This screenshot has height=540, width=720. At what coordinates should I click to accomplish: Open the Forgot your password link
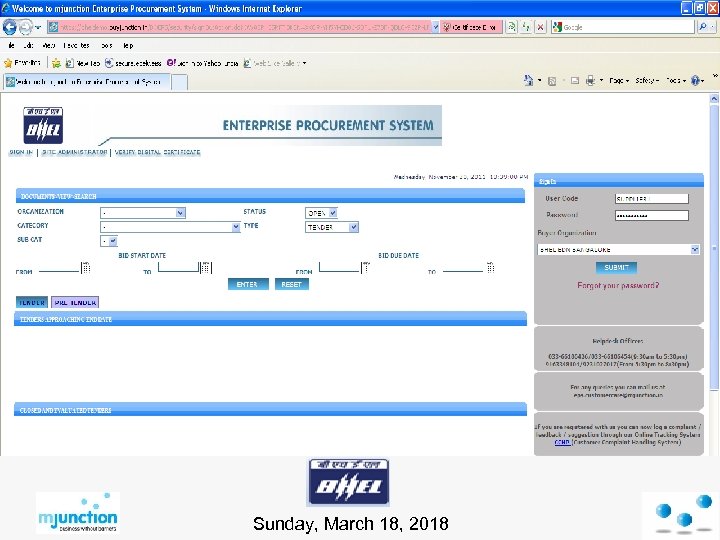(618, 285)
